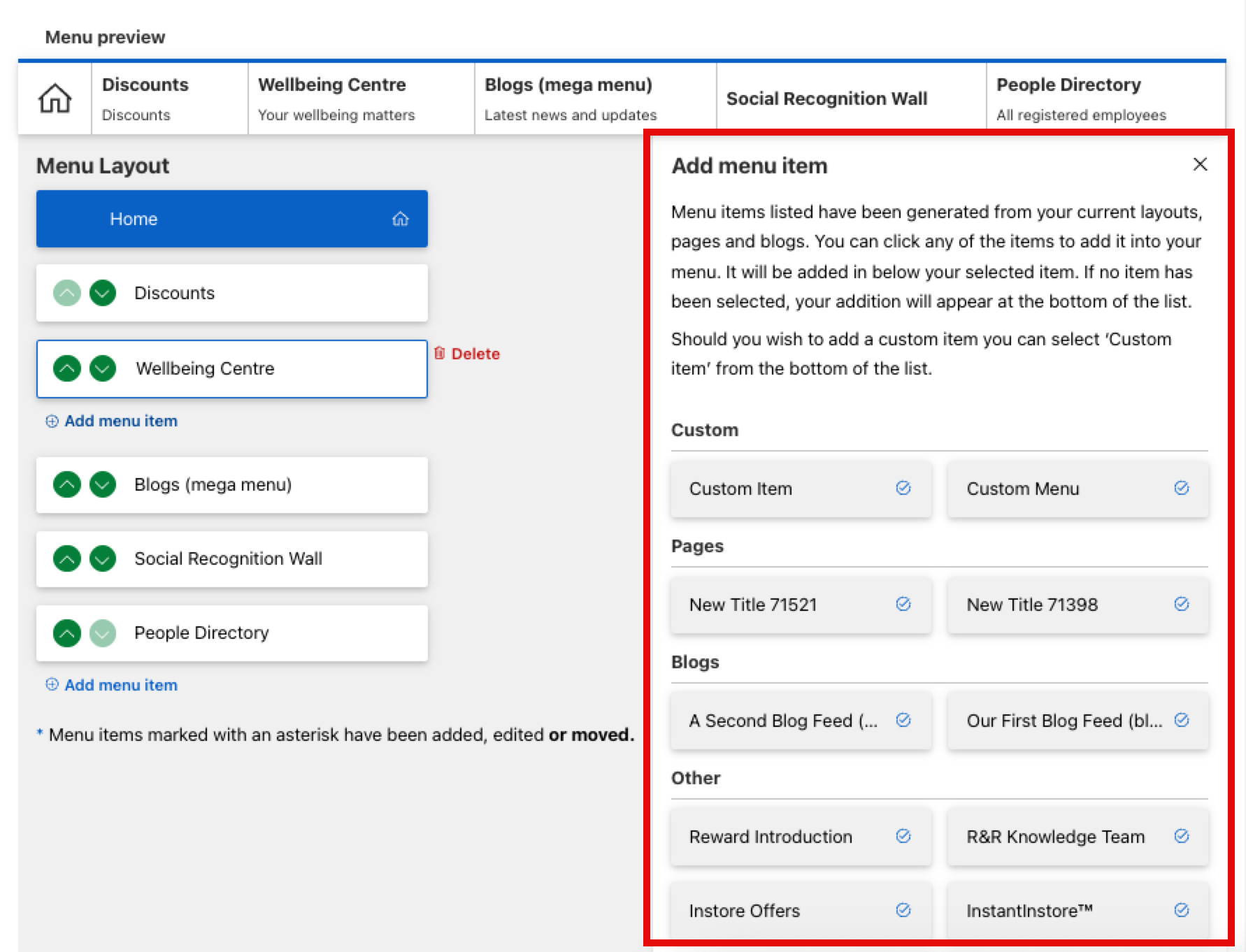Move People Directory up using its up arrow
This screenshot has width=1246, height=952.
67,633
